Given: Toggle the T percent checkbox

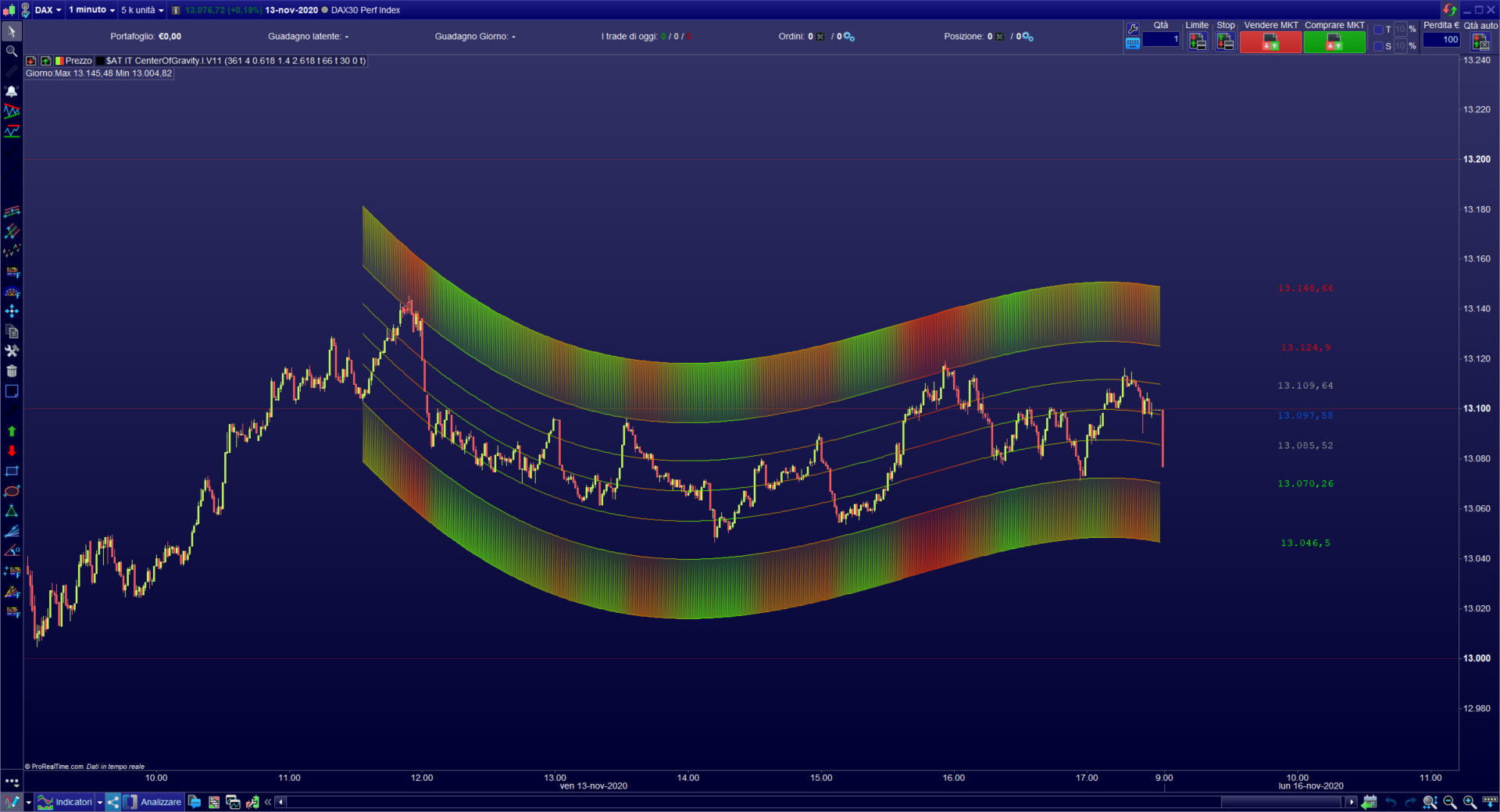Looking at the screenshot, I should pos(1379,30).
